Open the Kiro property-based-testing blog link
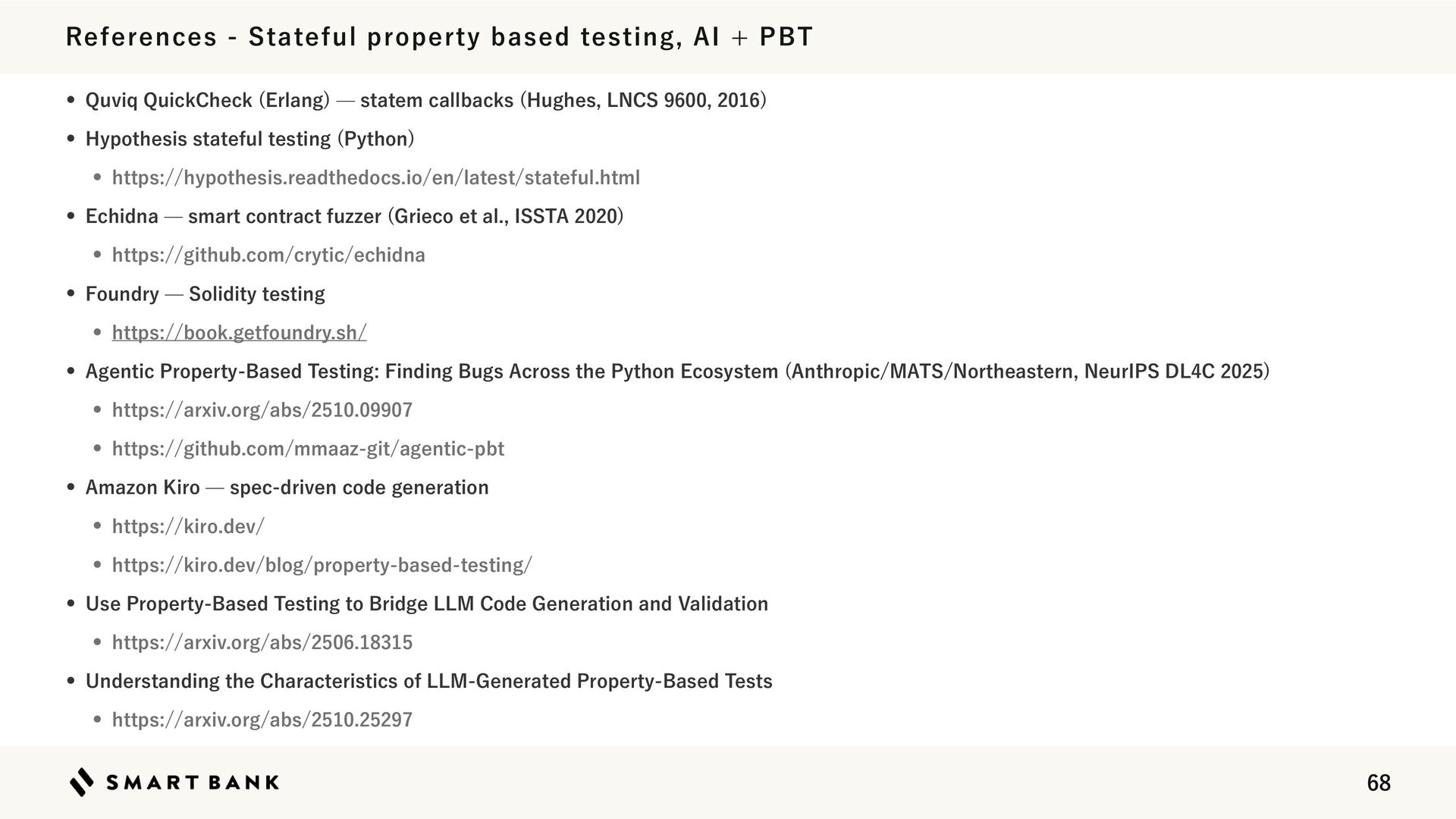This screenshot has height=819, width=1456. [x=322, y=565]
